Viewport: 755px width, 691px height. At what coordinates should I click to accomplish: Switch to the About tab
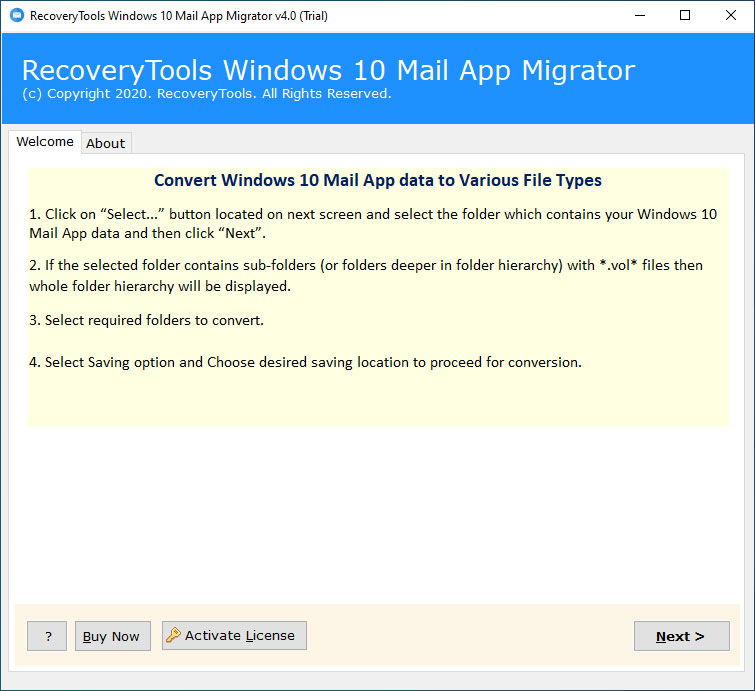coord(105,143)
